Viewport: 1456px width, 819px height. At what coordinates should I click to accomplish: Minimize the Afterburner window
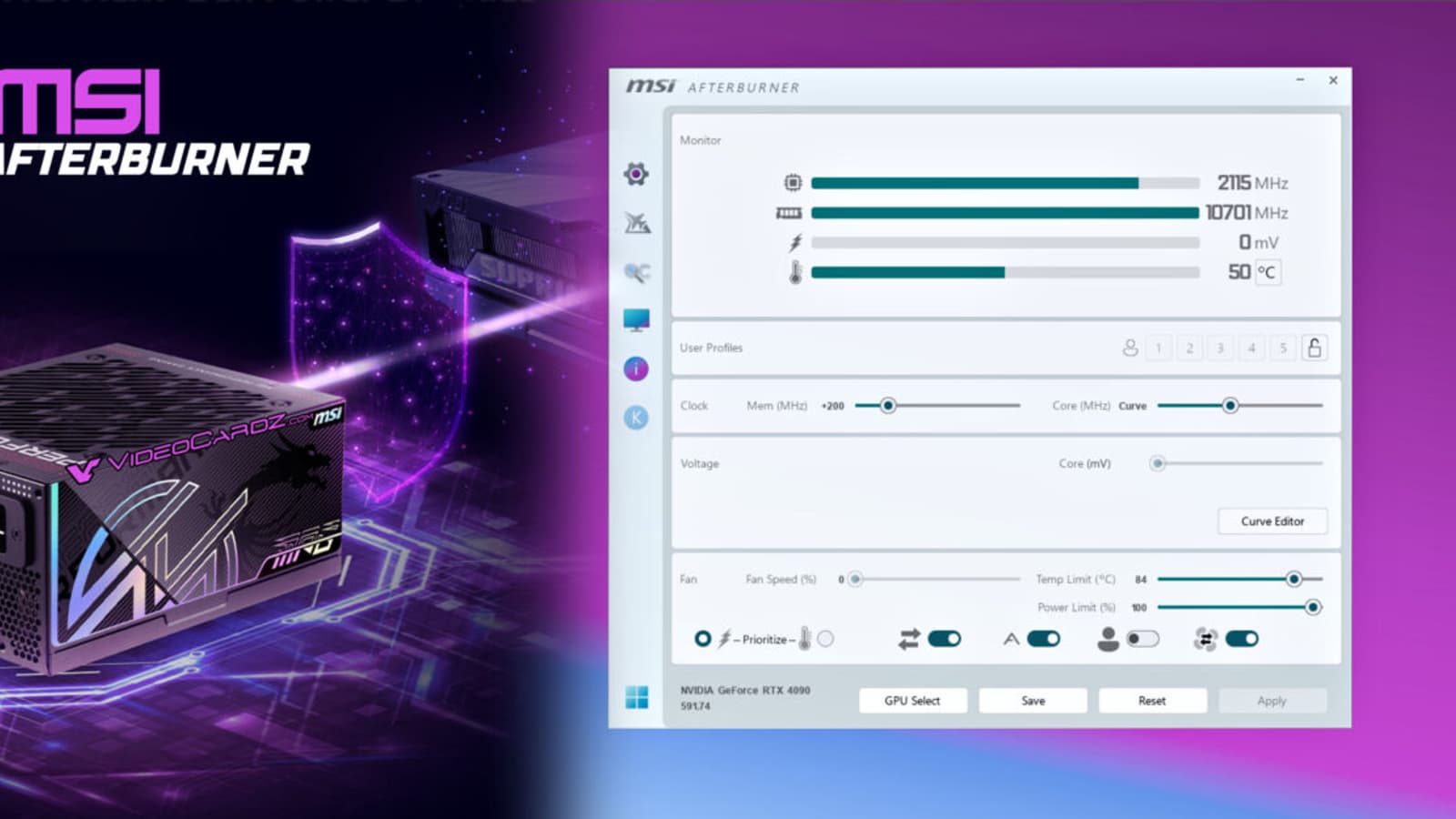pos(1300,80)
